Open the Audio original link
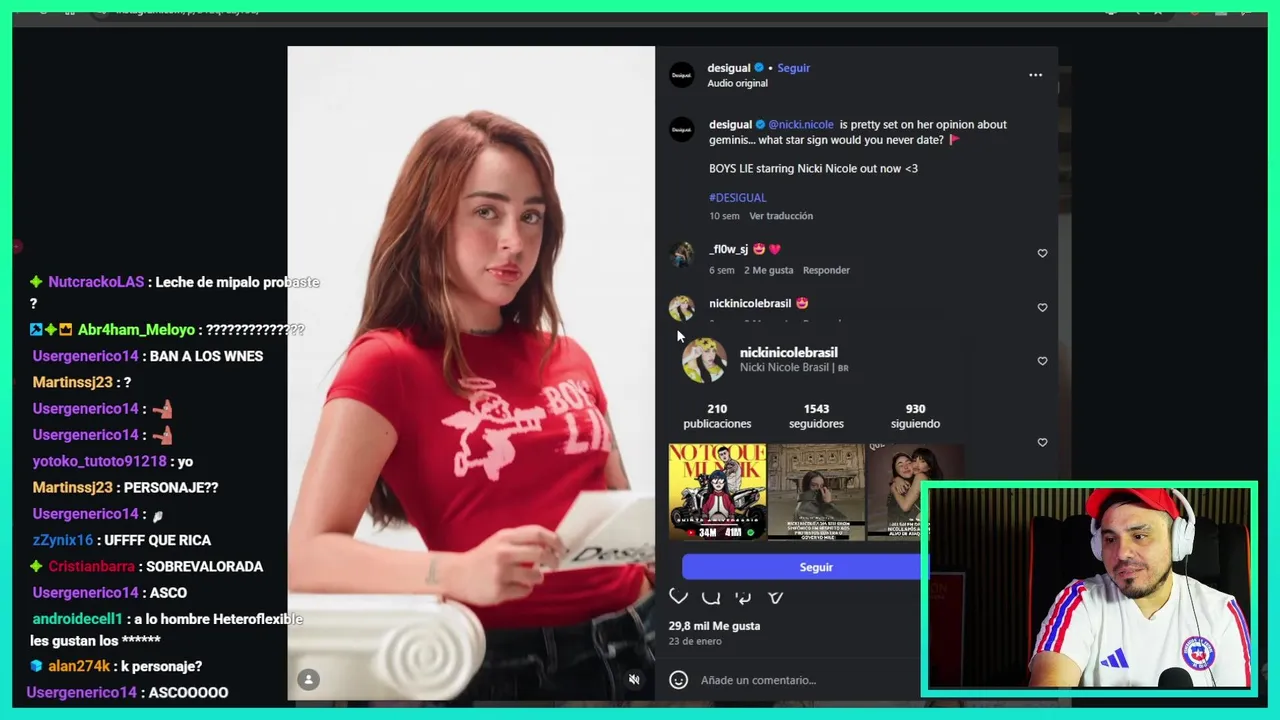Viewport: 1280px width, 720px height. (x=737, y=84)
